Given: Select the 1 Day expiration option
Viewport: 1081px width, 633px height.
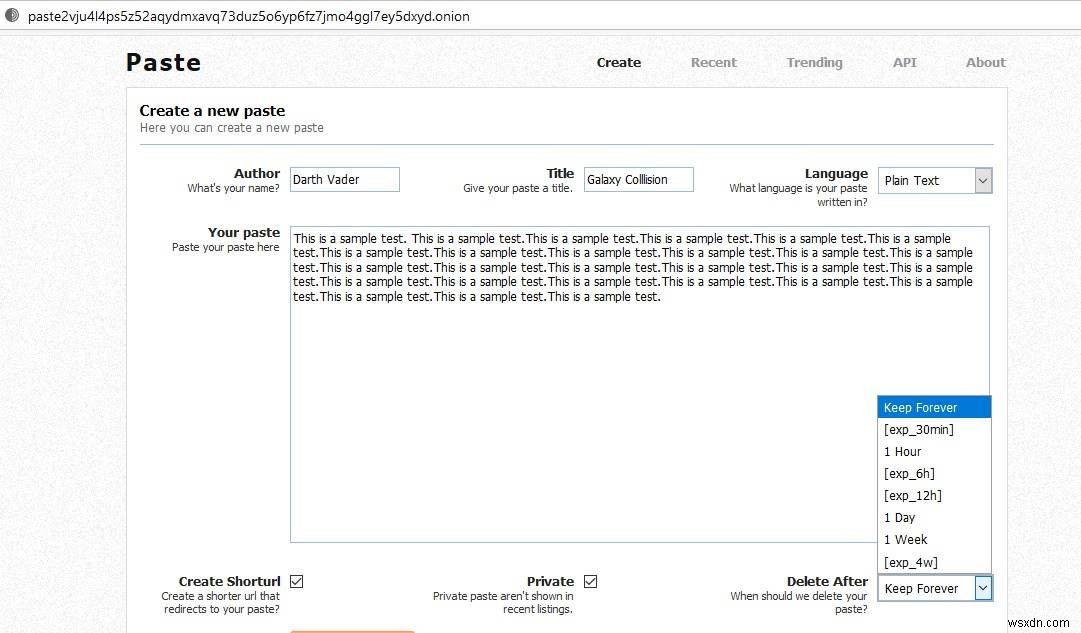Looking at the screenshot, I should [899, 517].
